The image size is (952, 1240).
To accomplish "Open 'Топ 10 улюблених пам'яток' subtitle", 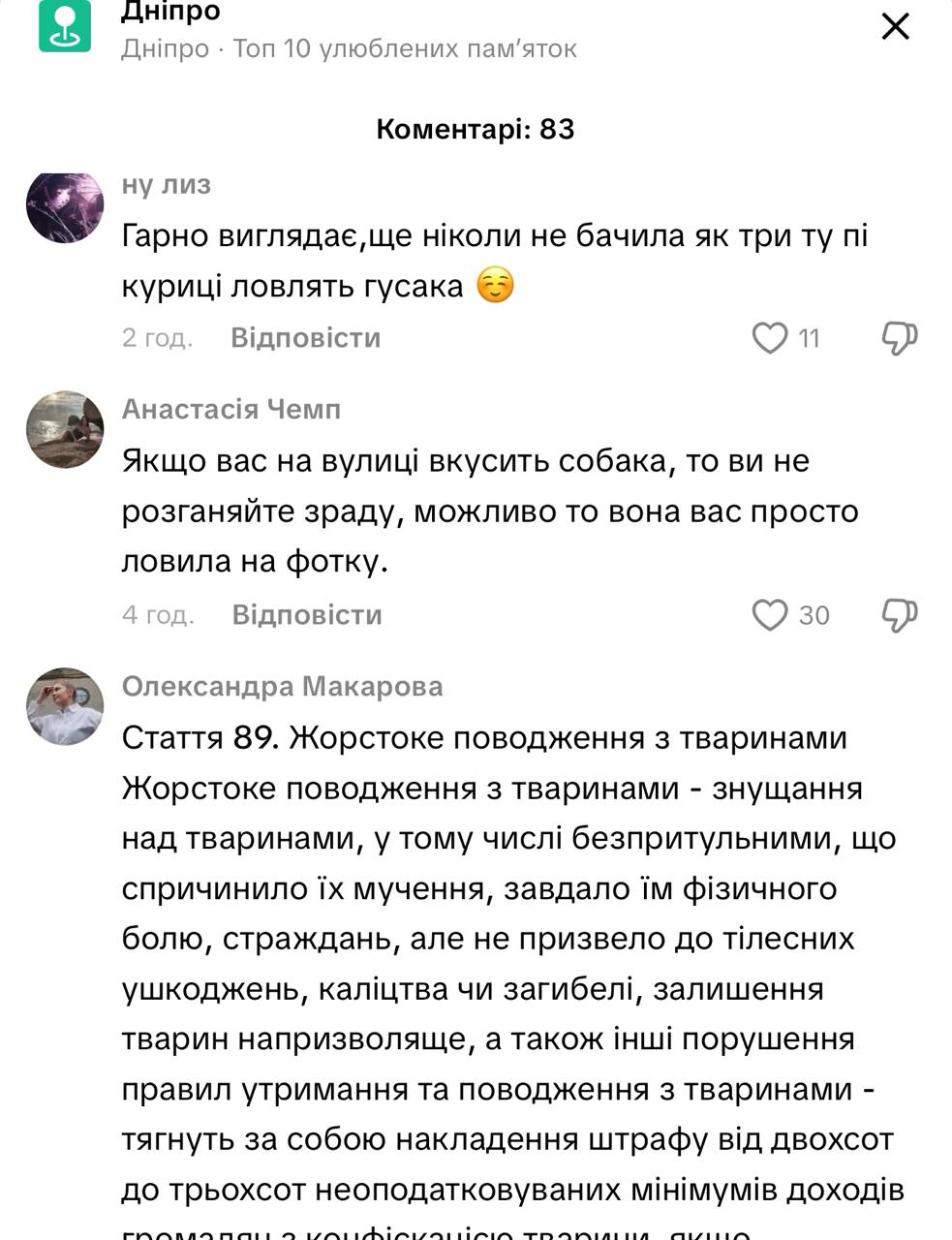I will (x=405, y=48).
